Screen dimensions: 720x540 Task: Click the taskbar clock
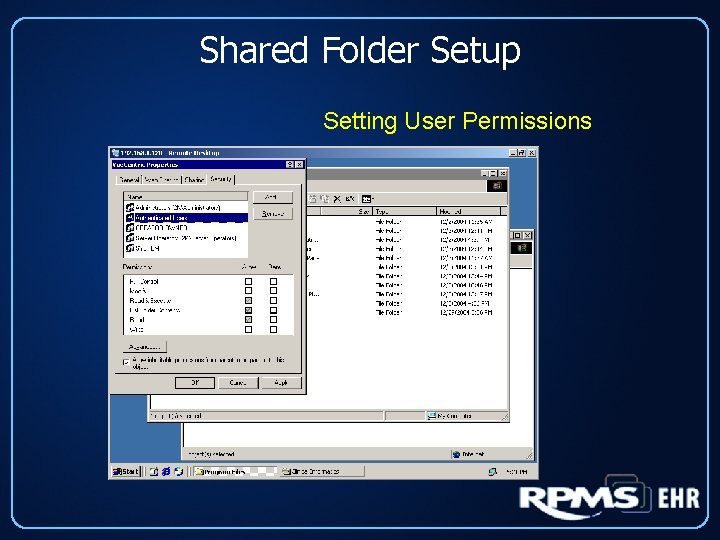pyautogui.click(x=516, y=472)
